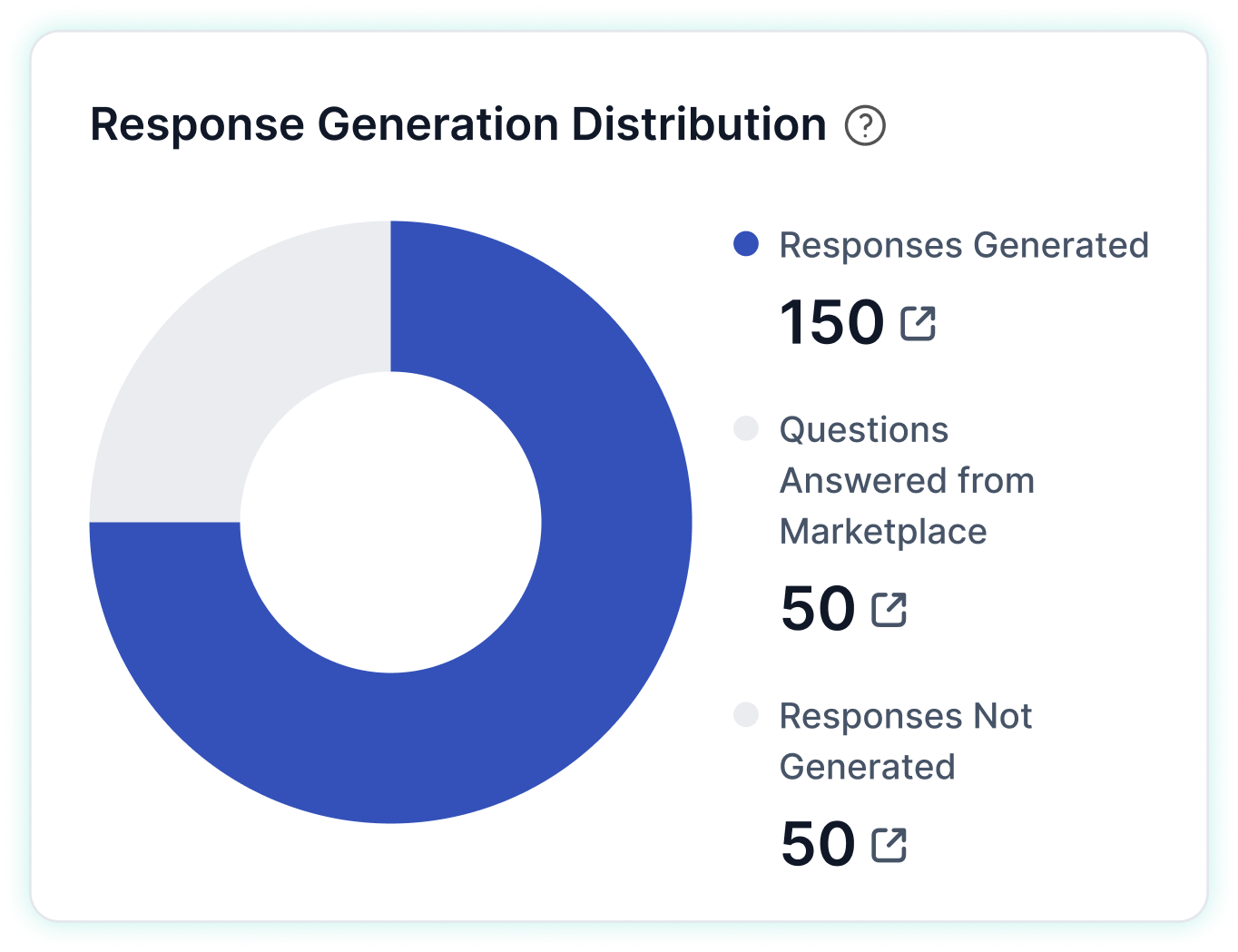Click the "Answered from" legend text line

pyautogui.click(x=907, y=481)
